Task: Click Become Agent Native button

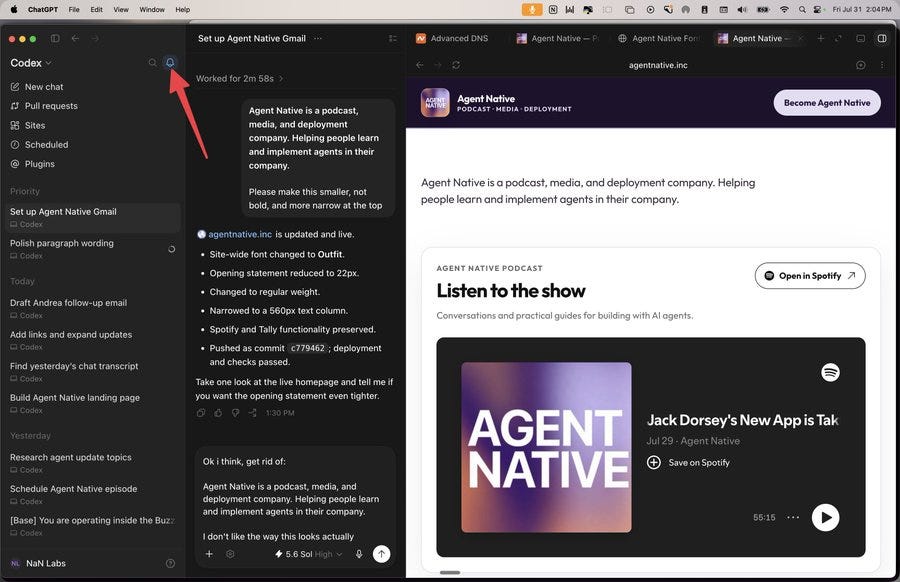Action: point(827,103)
